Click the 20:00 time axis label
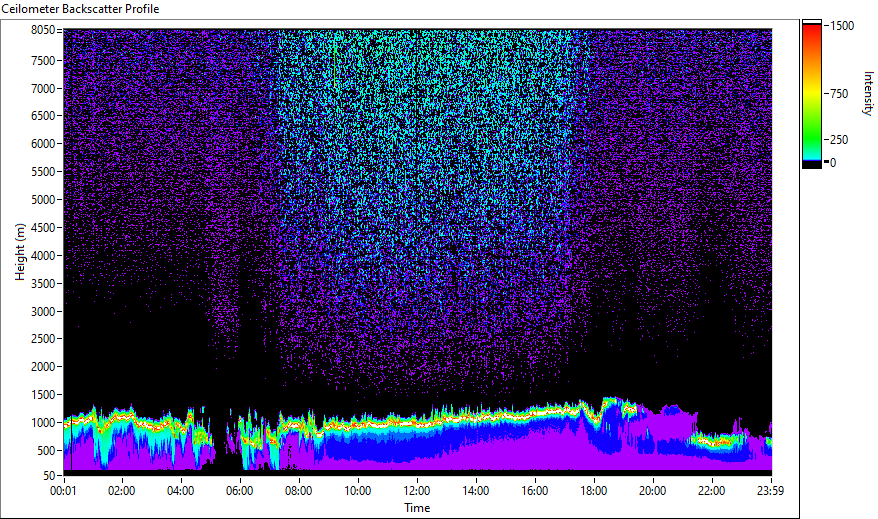Screen dimensions: 878x519 [653, 491]
